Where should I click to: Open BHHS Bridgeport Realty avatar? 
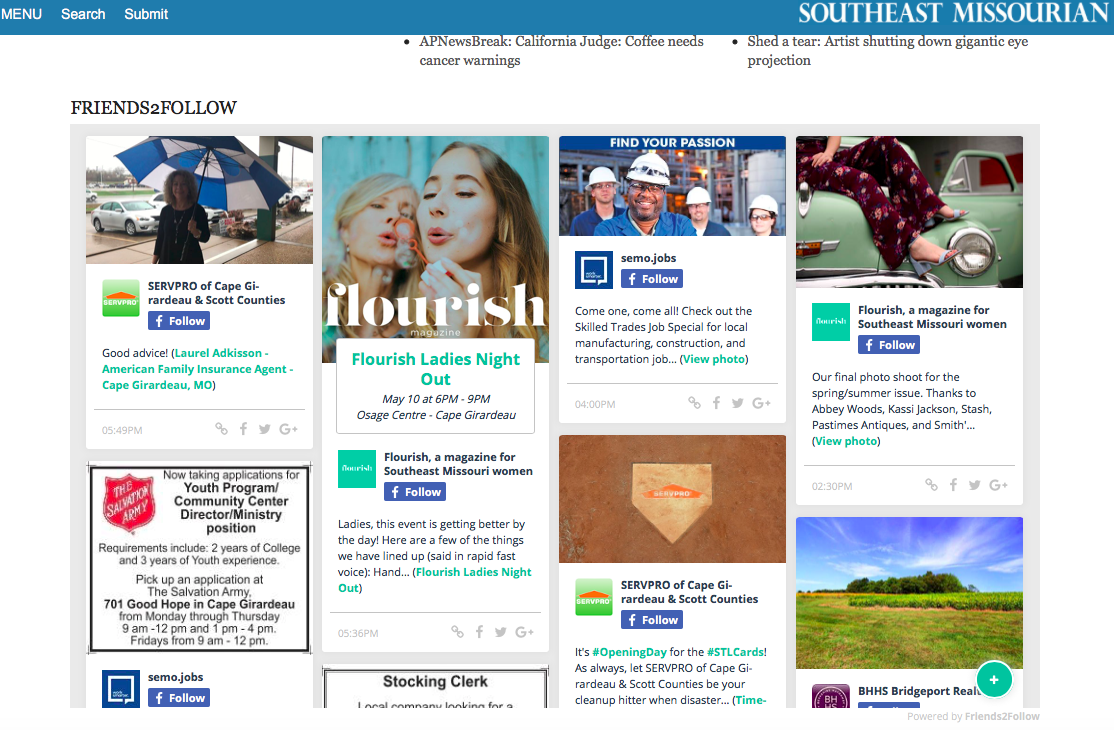click(x=831, y=696)
